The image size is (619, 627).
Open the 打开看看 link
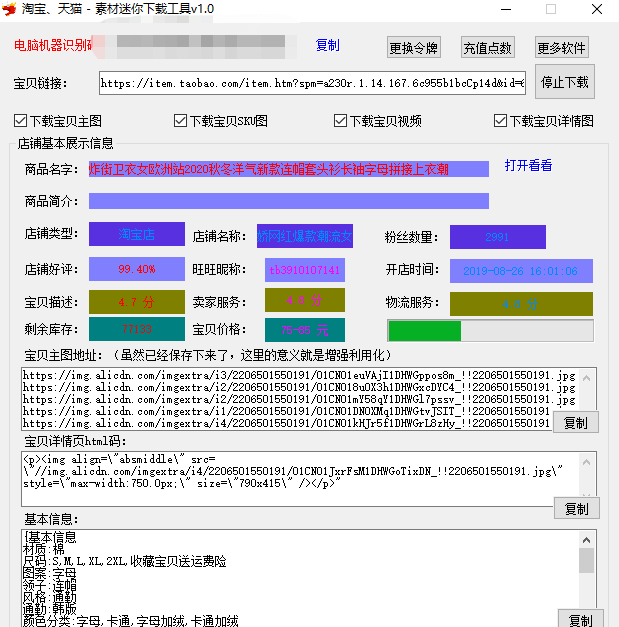click(528, 166)
